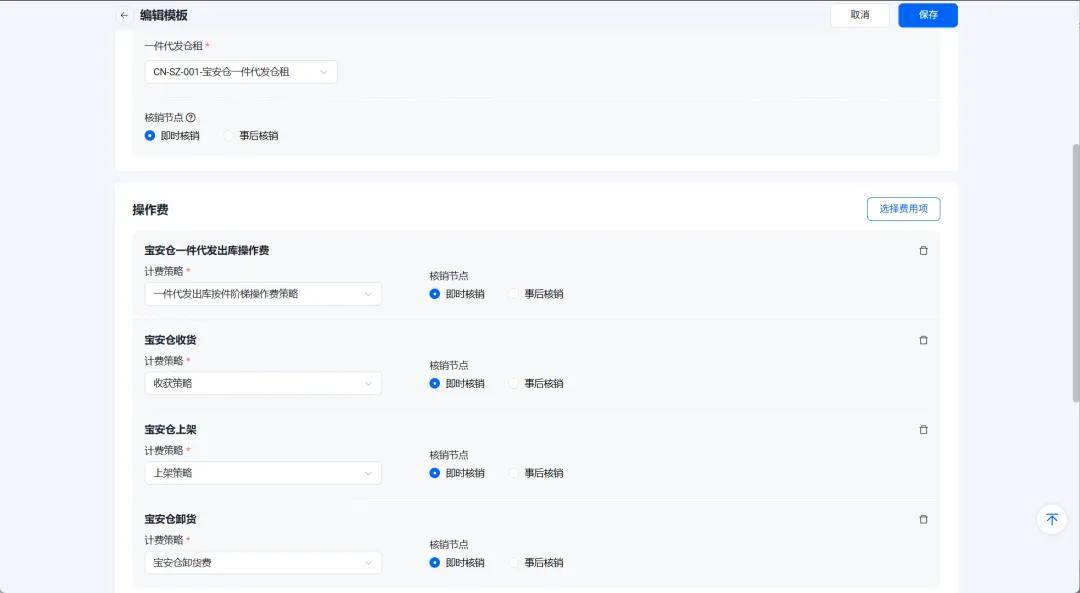This screenshot has height=593, width=1080.
Task: Delete the 宝安仓上架 fee item
Action: [x=924, y=430]
